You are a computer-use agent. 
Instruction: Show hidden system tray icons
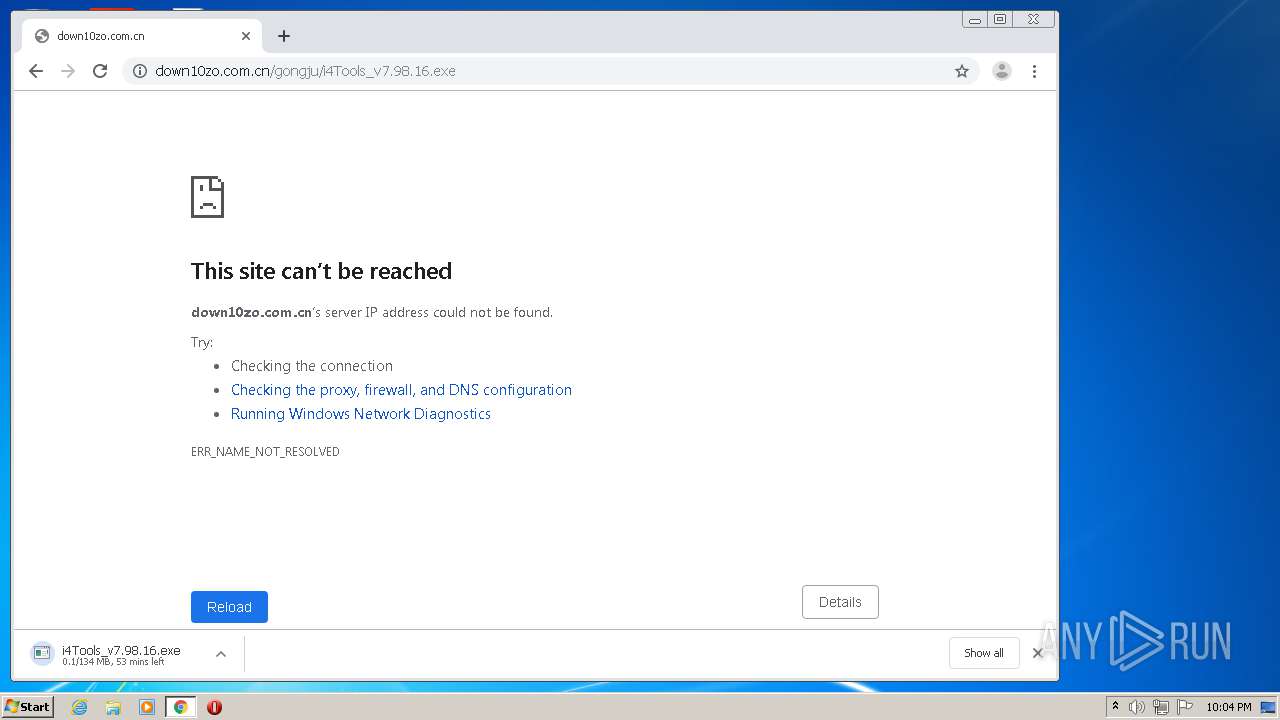pos(1115,707)
